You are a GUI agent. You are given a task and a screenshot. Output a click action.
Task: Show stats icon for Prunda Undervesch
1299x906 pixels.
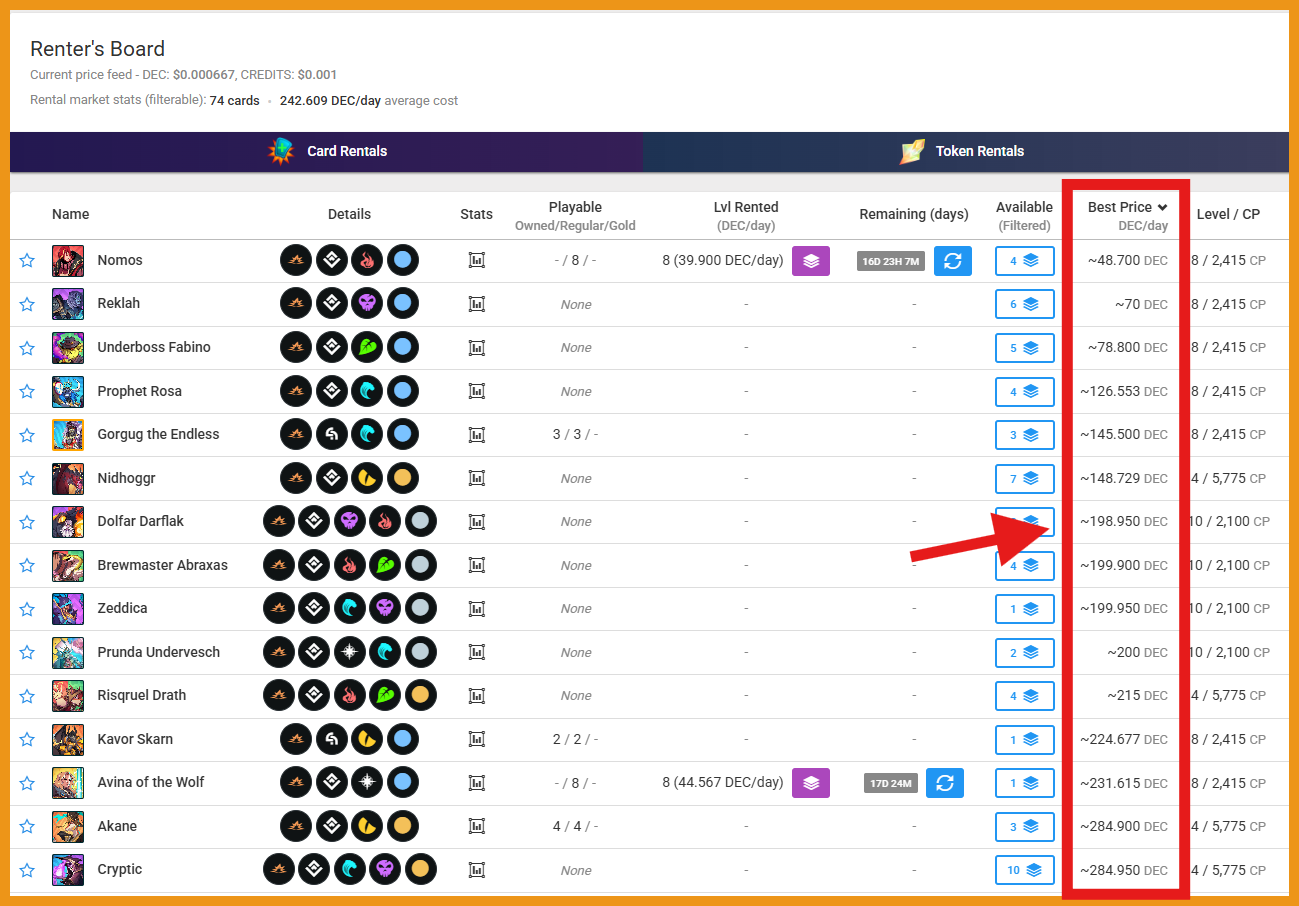(x=477, y=652)
